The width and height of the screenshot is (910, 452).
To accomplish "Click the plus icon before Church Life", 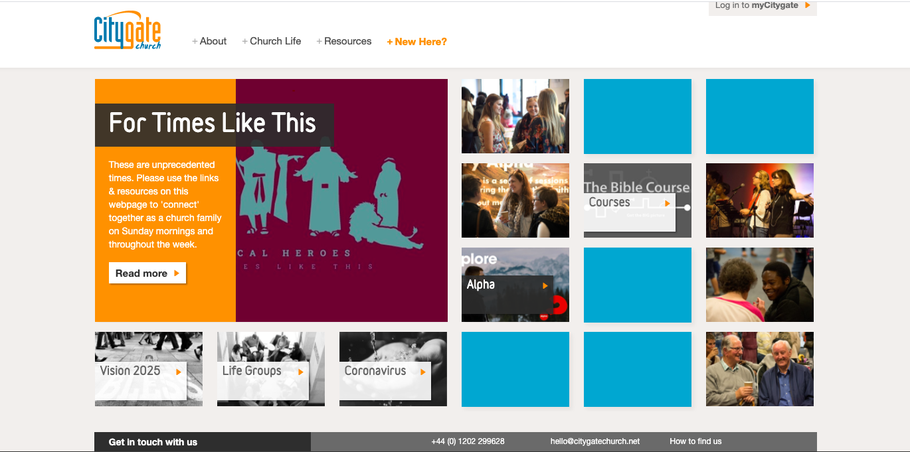I will (245, 42).
